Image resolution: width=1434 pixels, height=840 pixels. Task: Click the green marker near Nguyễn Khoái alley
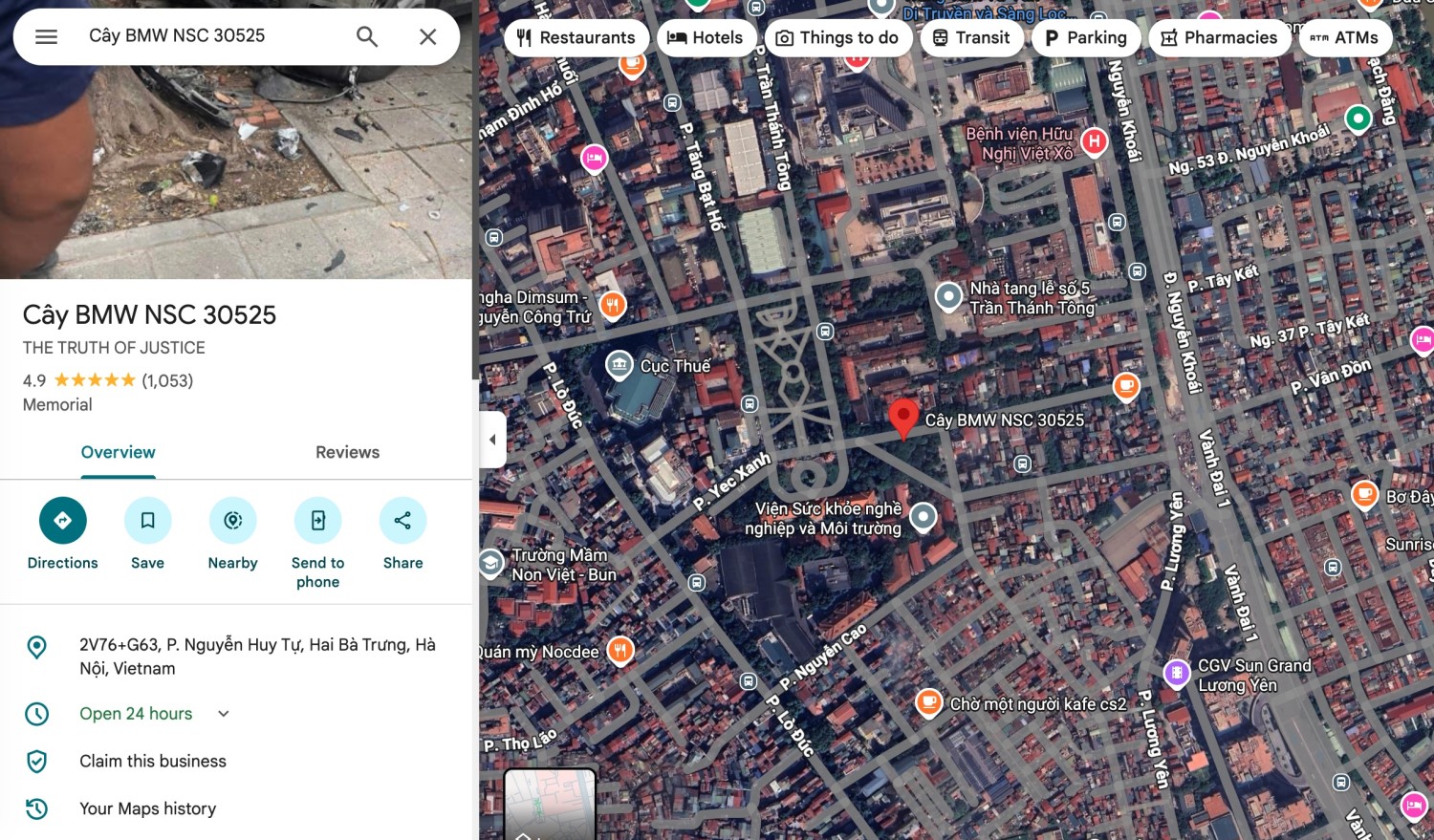(1358, 118)
